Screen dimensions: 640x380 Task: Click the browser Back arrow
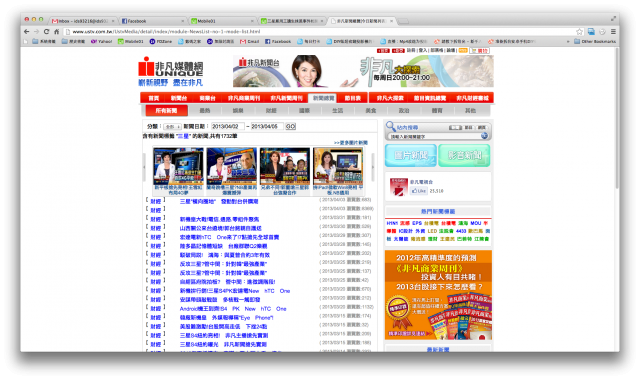[x=27, y=31]
